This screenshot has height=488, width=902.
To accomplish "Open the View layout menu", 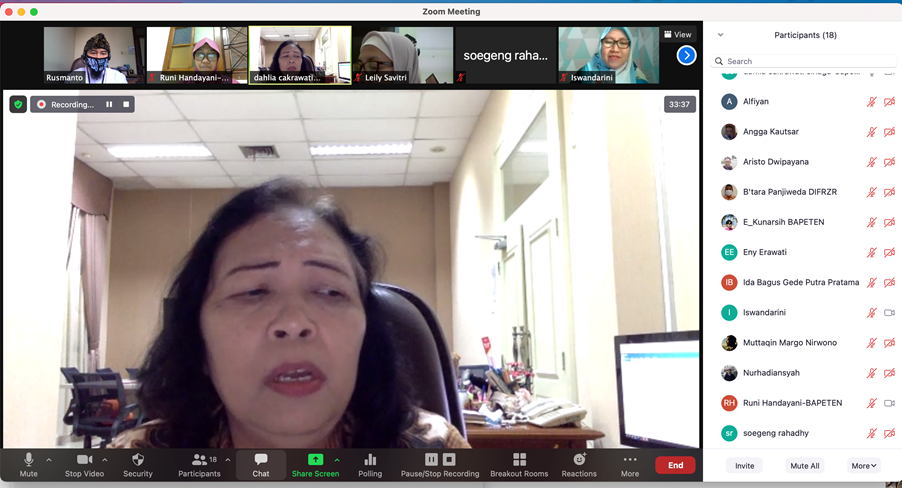I will (678, 35).
